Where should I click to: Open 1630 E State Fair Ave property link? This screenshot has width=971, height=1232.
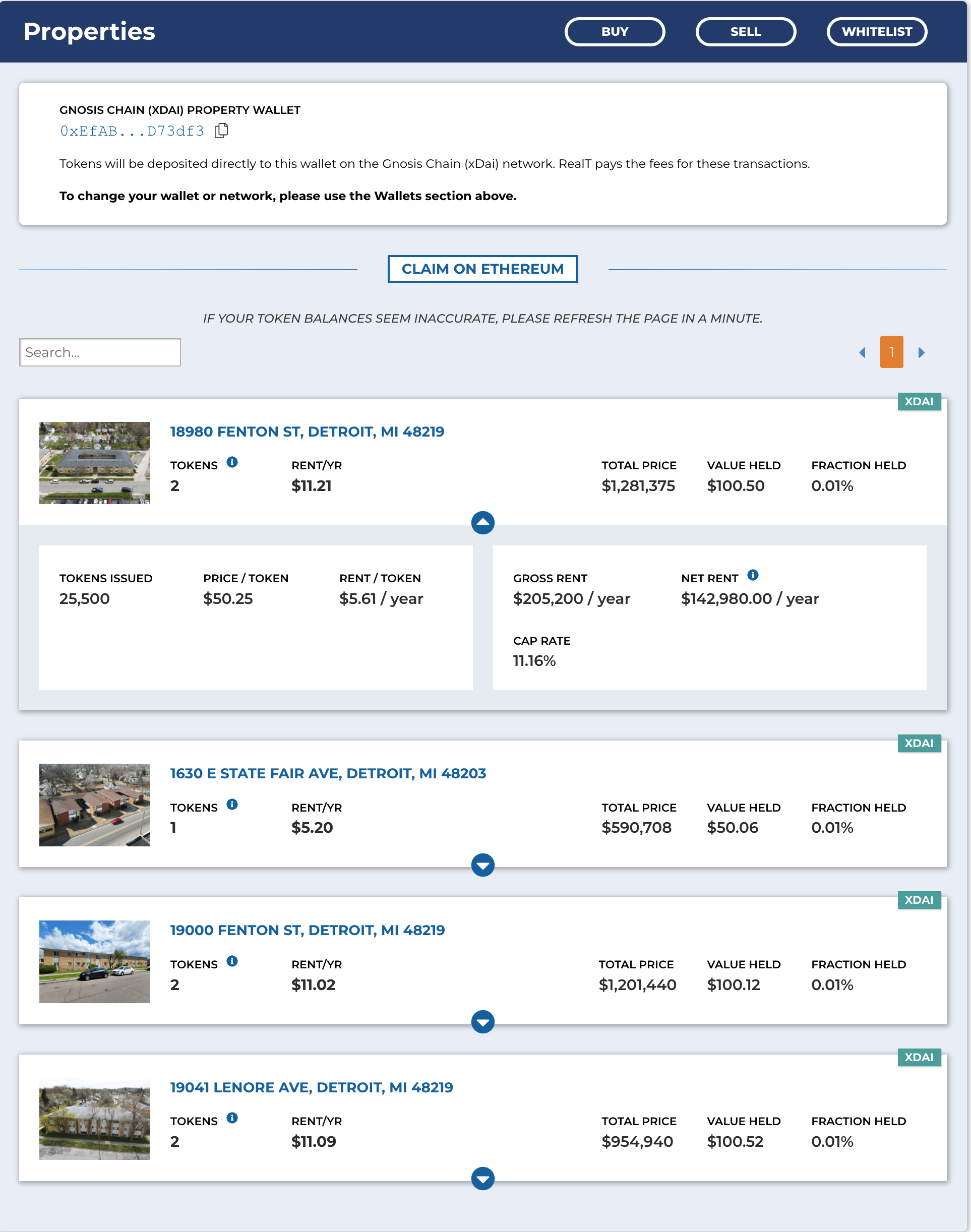click(x=328, y=773)
